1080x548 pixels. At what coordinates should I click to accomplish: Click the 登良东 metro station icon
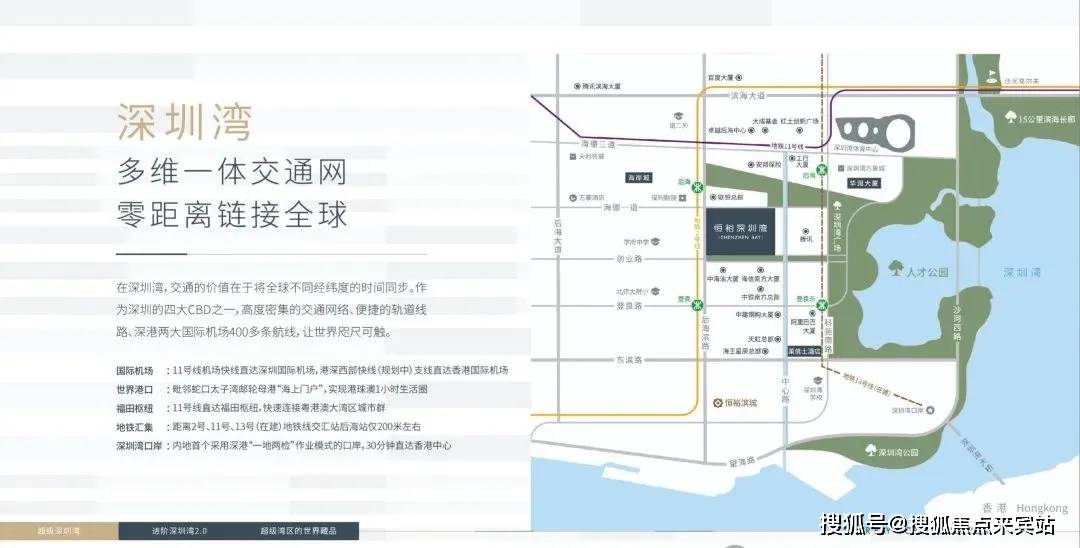click(x=821, y=304)
